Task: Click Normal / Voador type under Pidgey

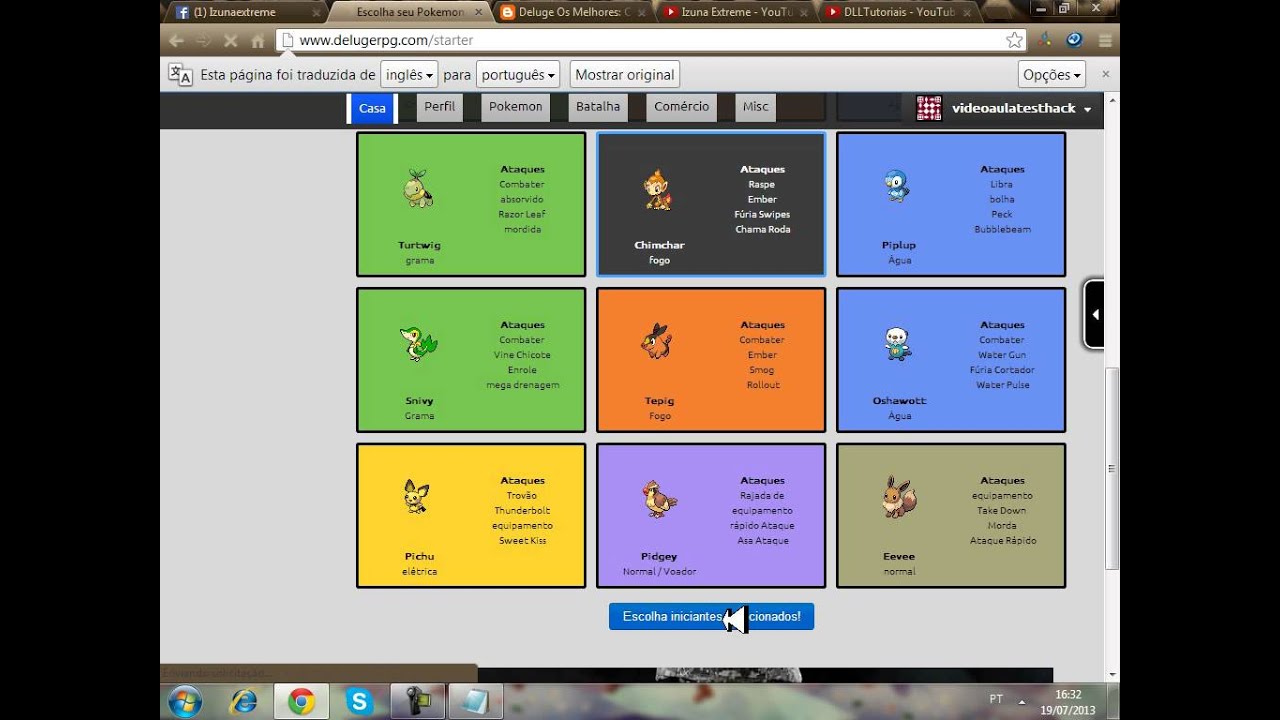Action: [659, 572]
